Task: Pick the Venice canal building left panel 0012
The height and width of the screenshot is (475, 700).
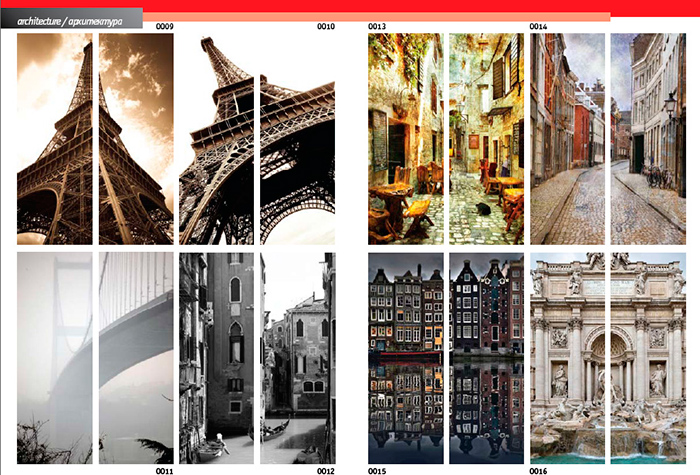Action: pos(217,358)
